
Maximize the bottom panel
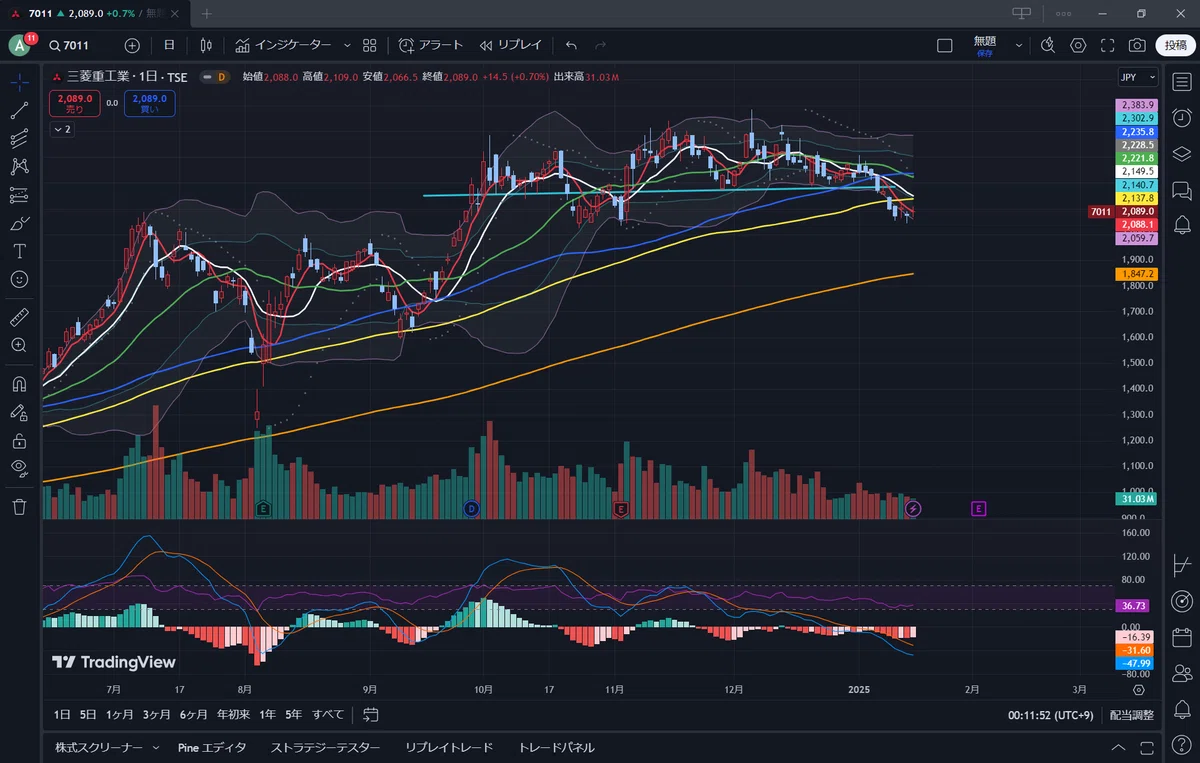coord(1146,748)
